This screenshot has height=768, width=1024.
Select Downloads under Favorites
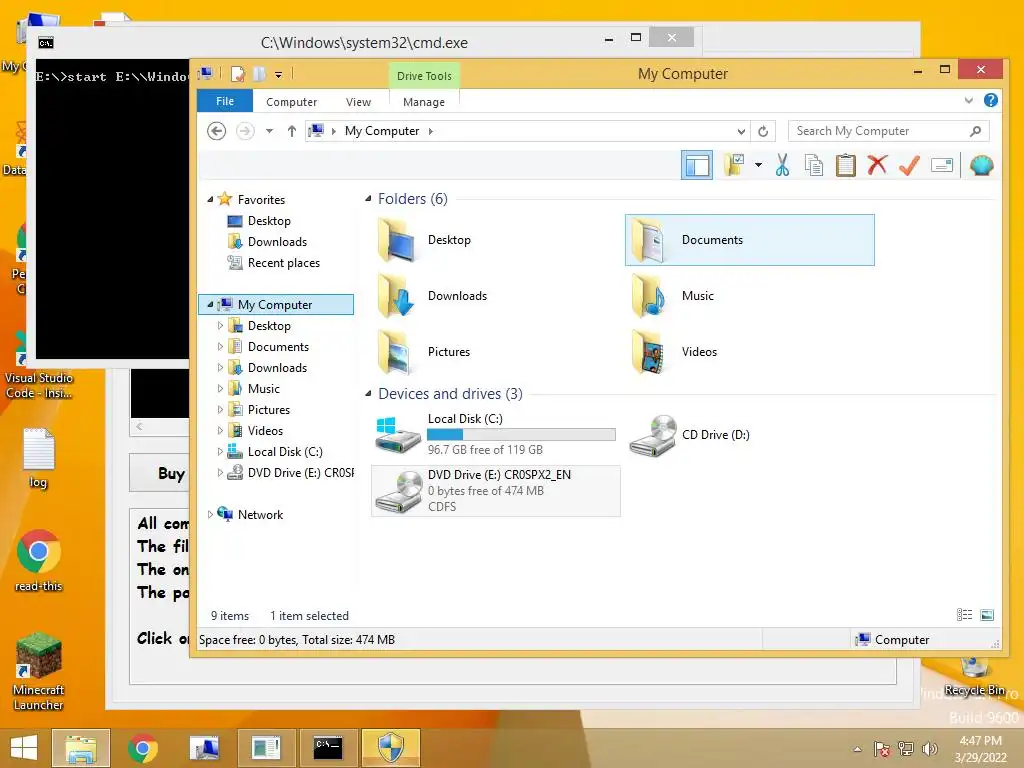[x=277, y=242]
